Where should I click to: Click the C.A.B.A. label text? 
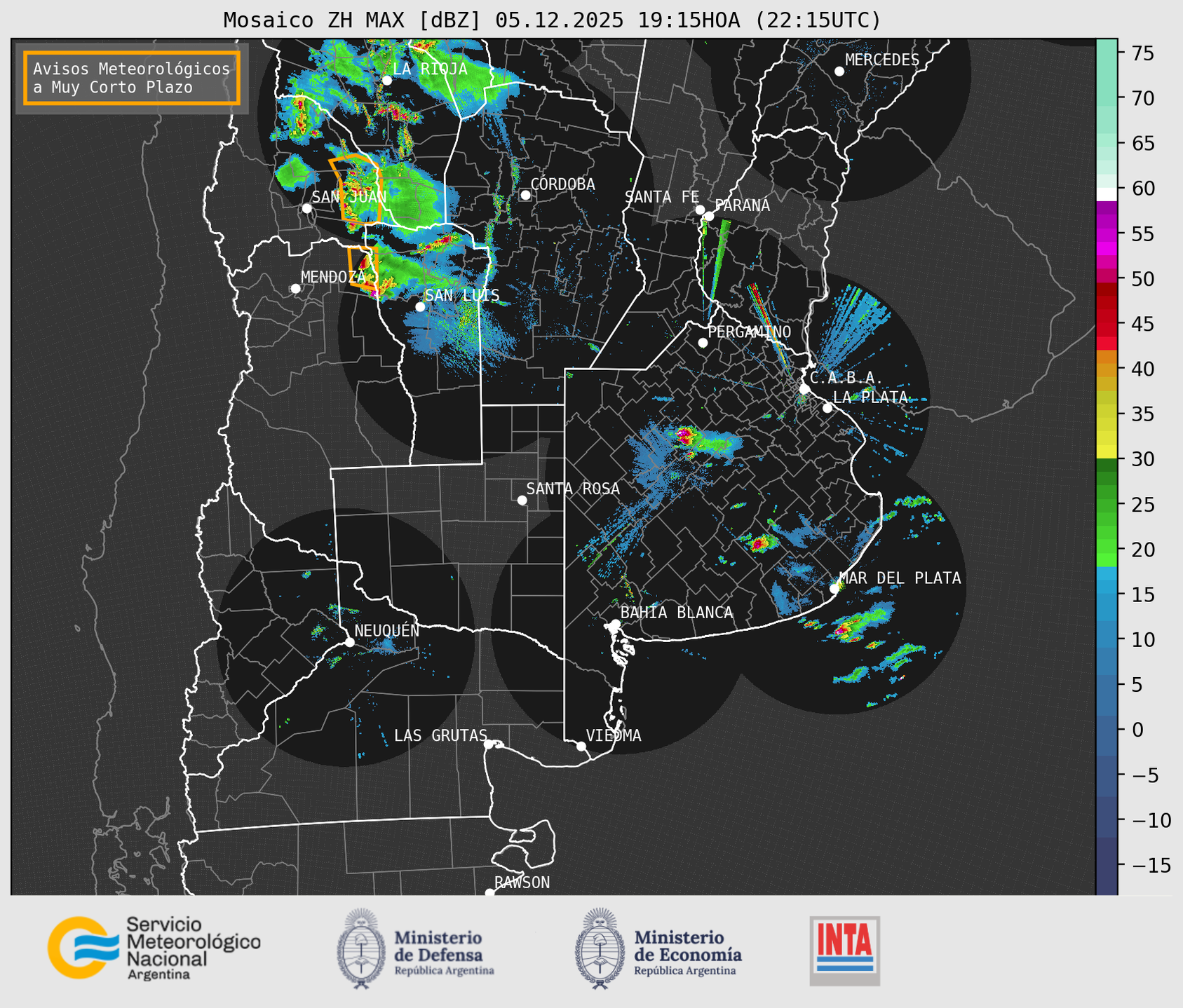846,378
